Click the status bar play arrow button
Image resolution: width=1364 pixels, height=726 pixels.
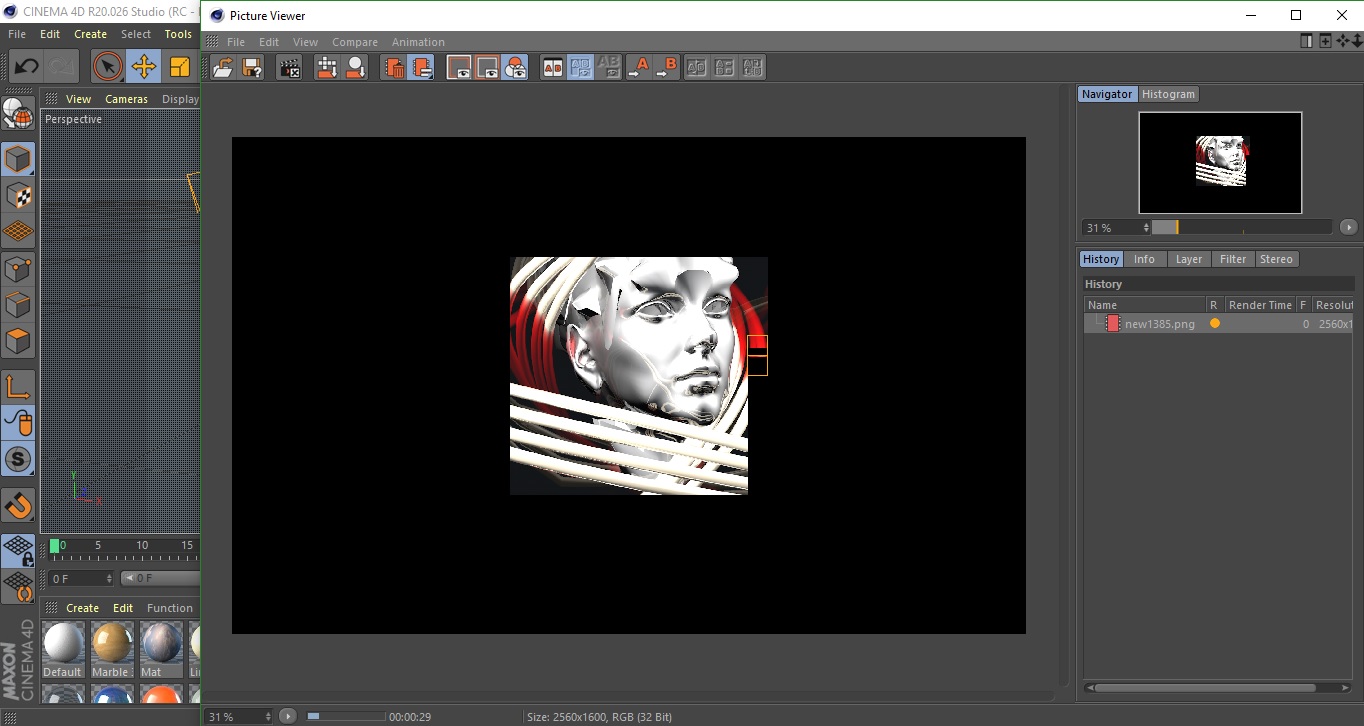pyautogui.click(x=288, y=716)
